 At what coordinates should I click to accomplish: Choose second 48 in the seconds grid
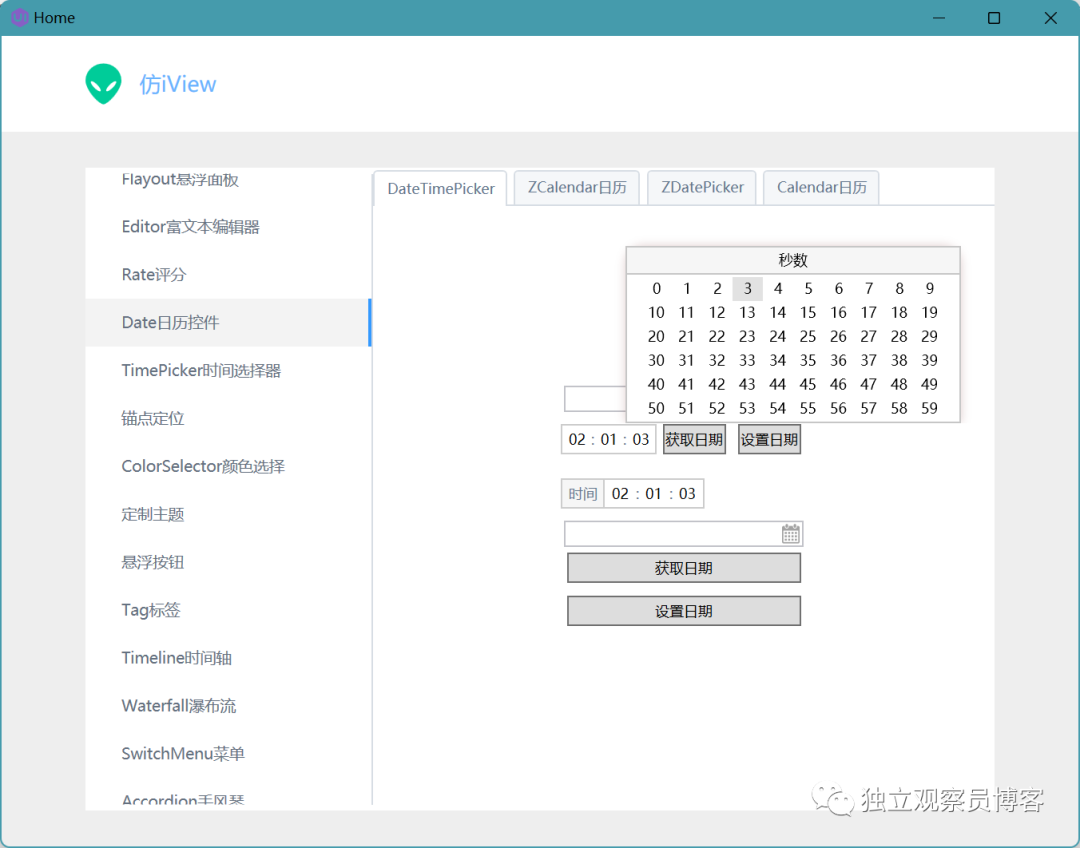coord(899,384)
